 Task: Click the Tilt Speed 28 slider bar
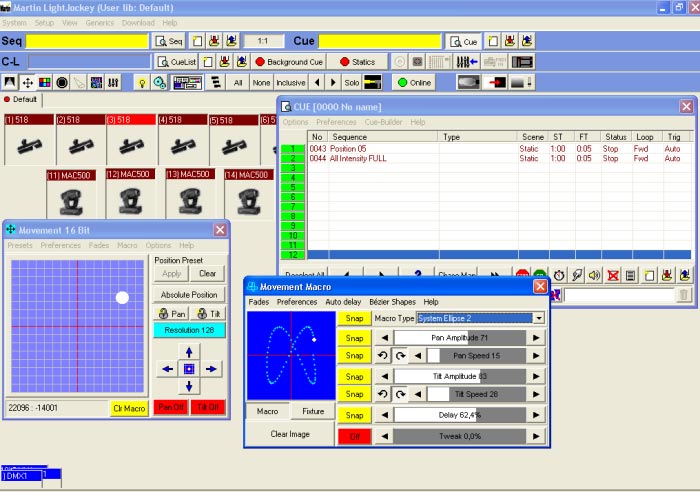tap(476, 394)
